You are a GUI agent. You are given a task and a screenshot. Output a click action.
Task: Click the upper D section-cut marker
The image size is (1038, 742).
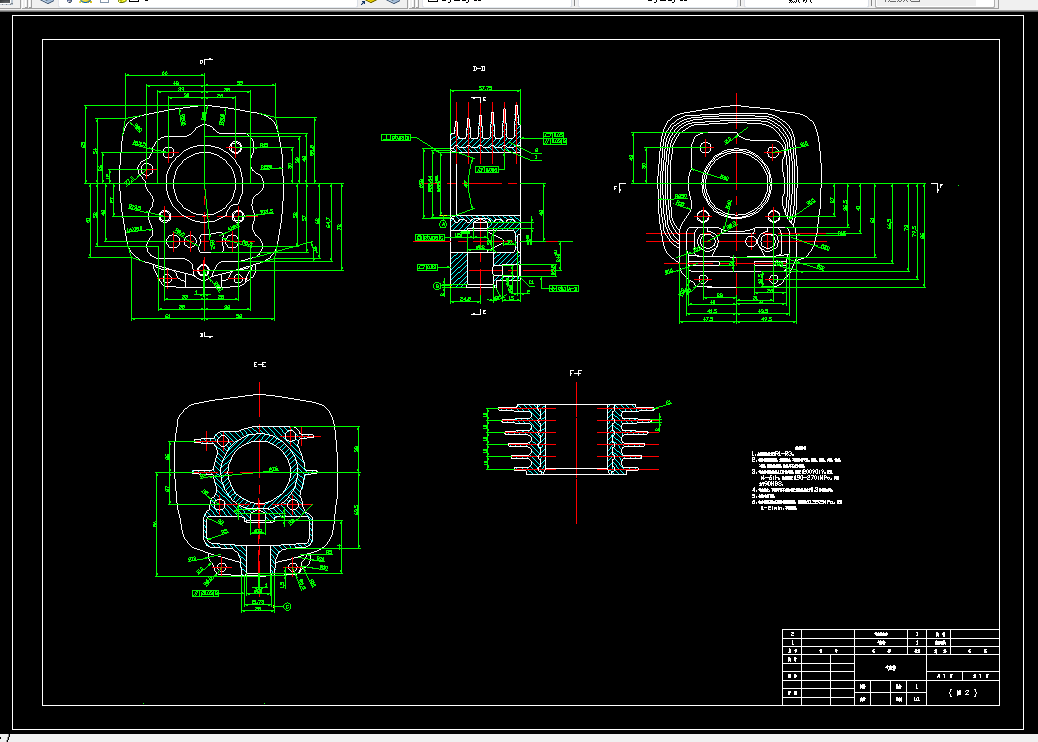click(206, 62)
